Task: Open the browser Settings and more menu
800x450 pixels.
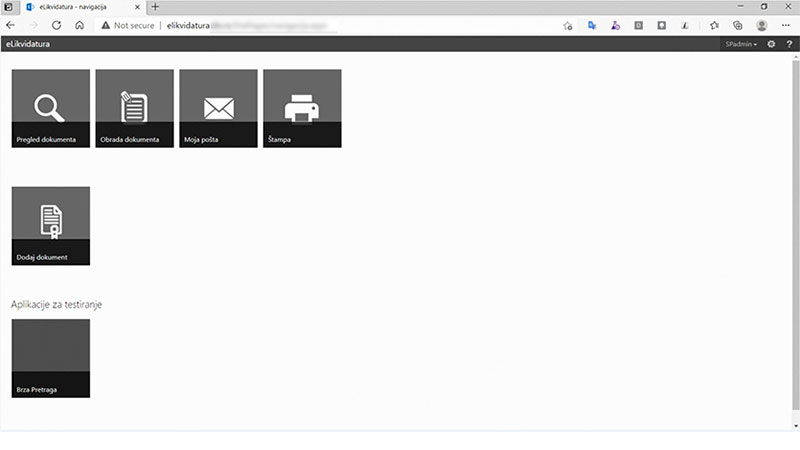Action: [785, 25]
